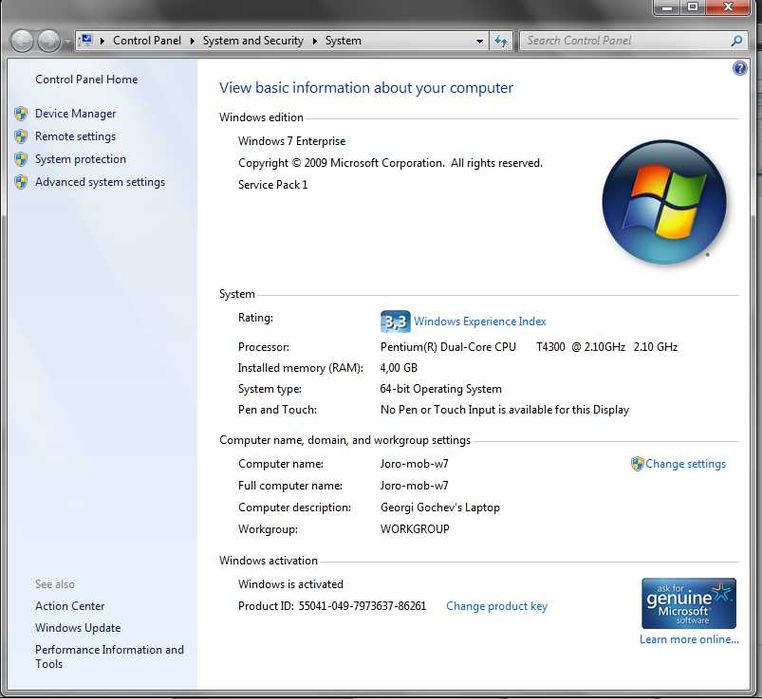The image size is (762, 699).
Task: Click into Search Control Panel field
Action: tap(625, 40)
